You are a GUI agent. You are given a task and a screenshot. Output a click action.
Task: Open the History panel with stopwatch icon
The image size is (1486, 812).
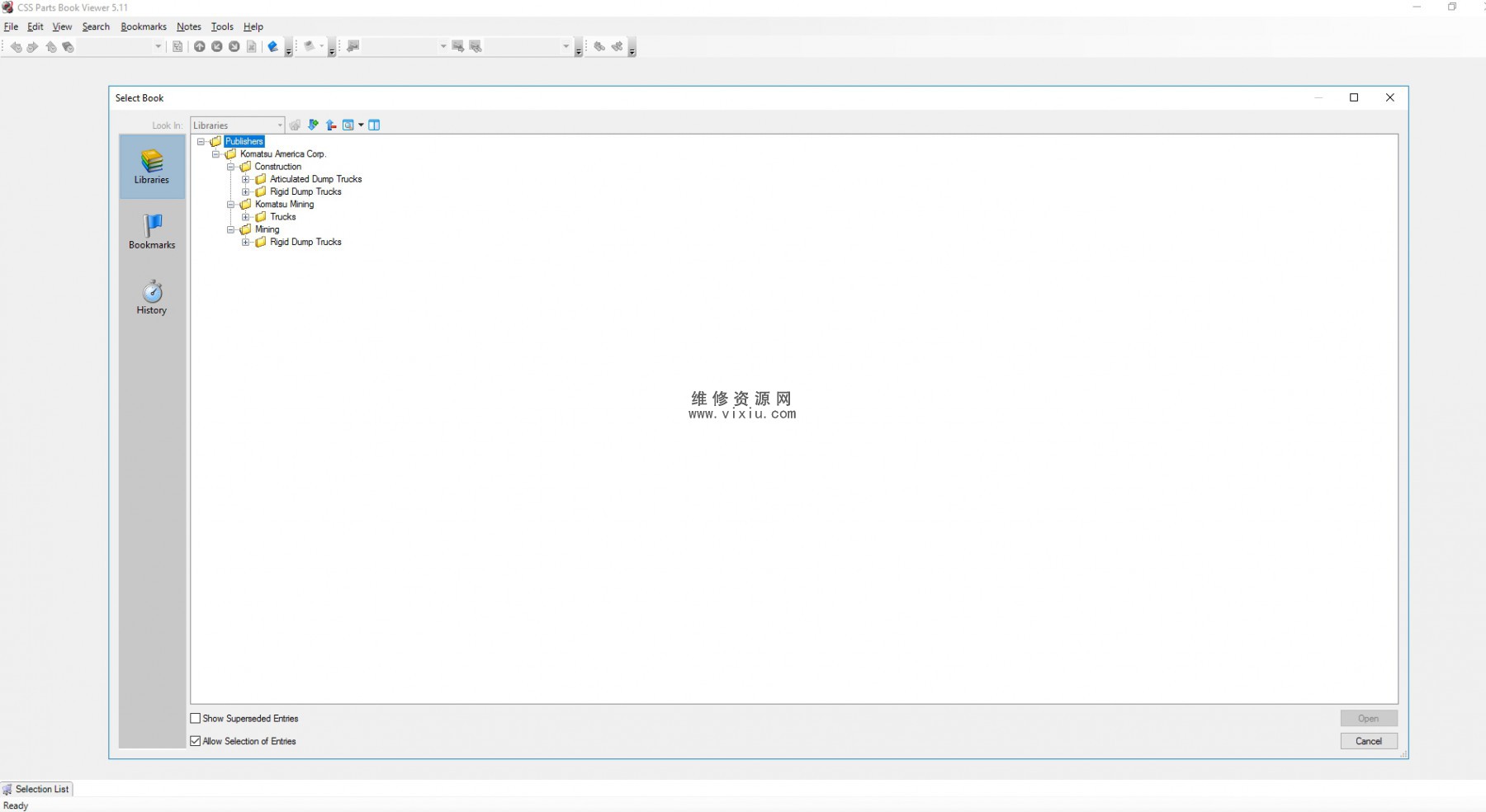point(152,297)
